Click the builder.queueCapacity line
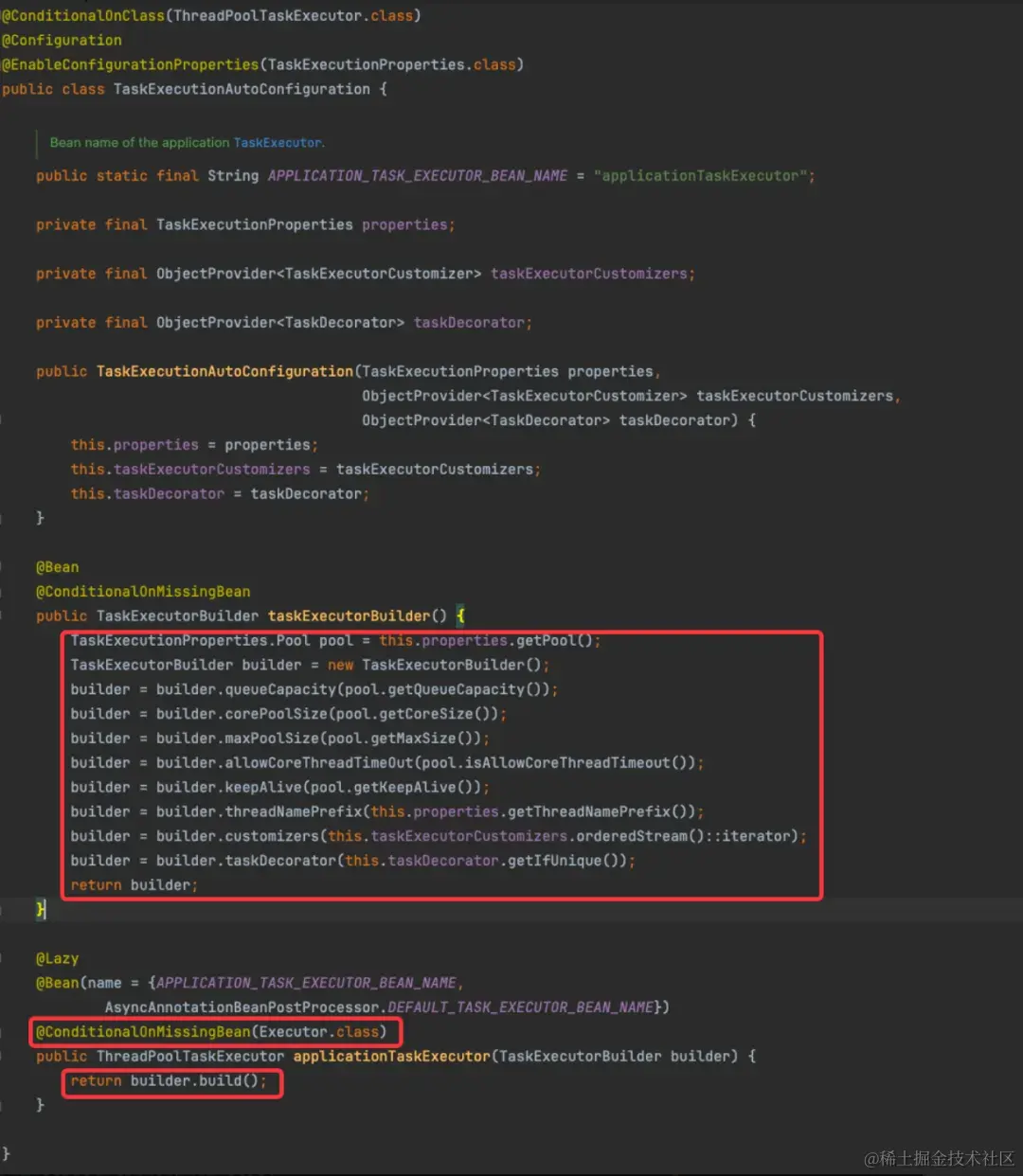 click(314, 690)
